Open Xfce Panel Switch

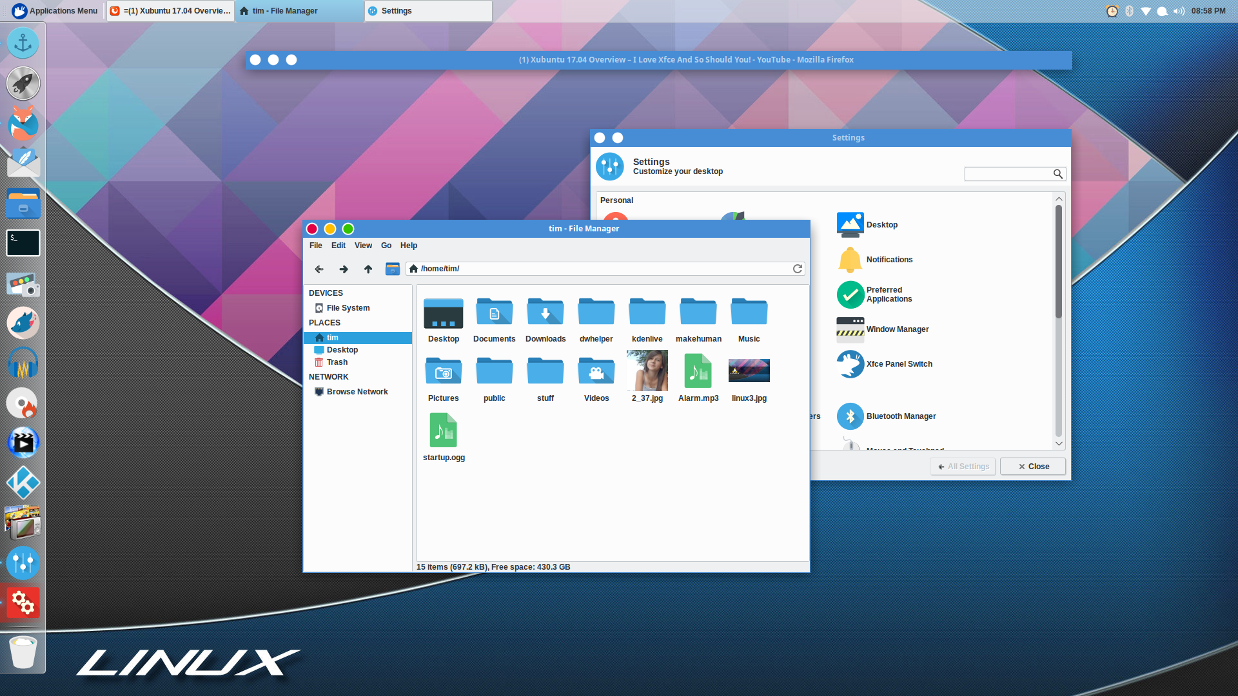[x=885, y=364]
